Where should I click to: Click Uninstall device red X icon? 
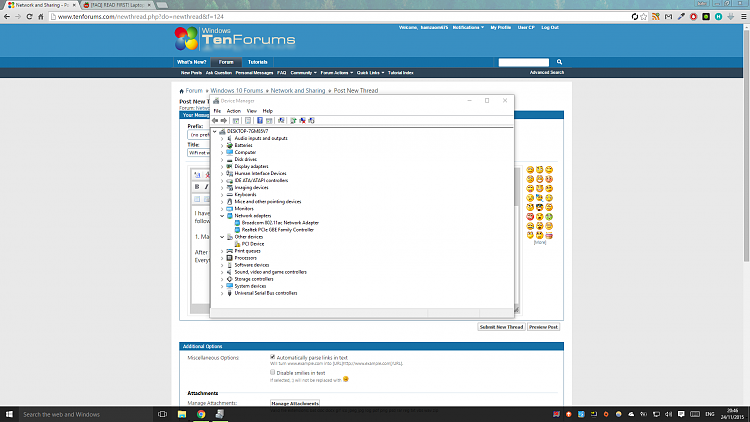tap(302, 121)
